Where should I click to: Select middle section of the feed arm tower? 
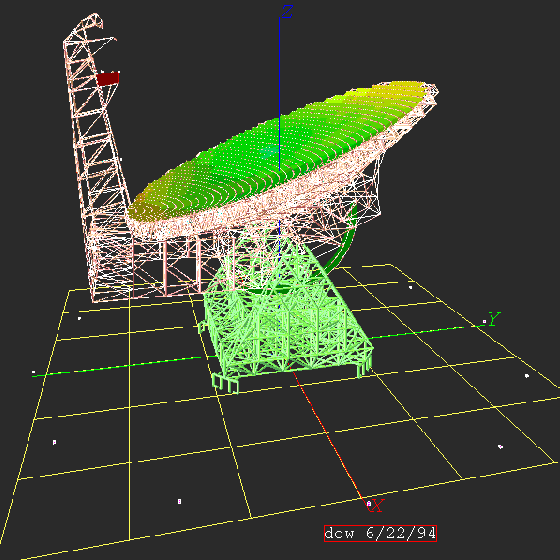95,143
